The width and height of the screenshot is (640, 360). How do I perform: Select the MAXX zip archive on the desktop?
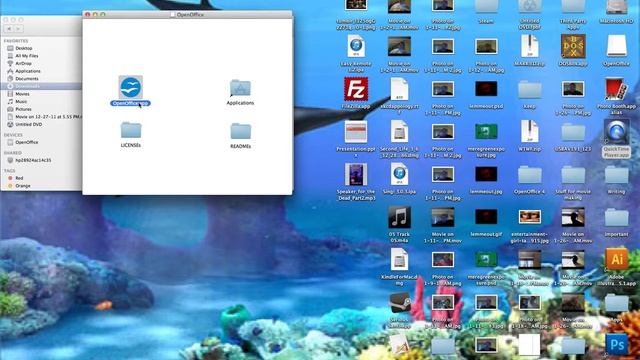[530, 46]
